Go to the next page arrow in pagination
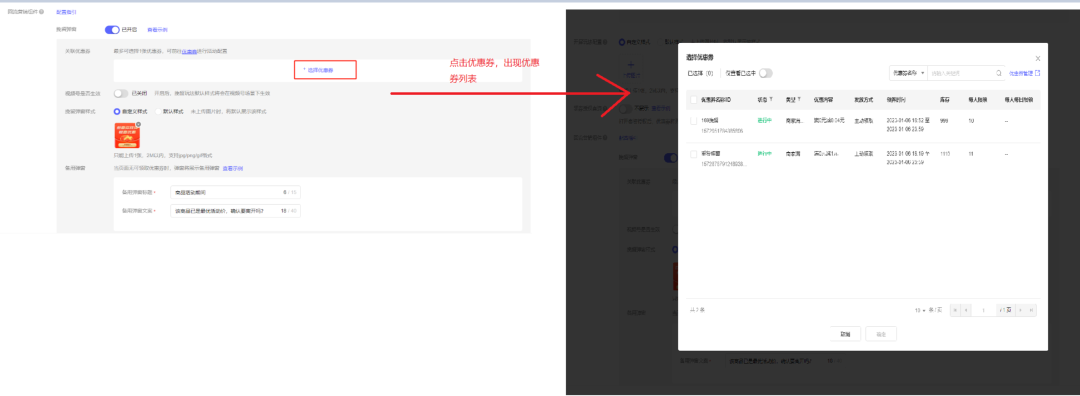Screen dimensions: 1080x396 (1020, 311)
